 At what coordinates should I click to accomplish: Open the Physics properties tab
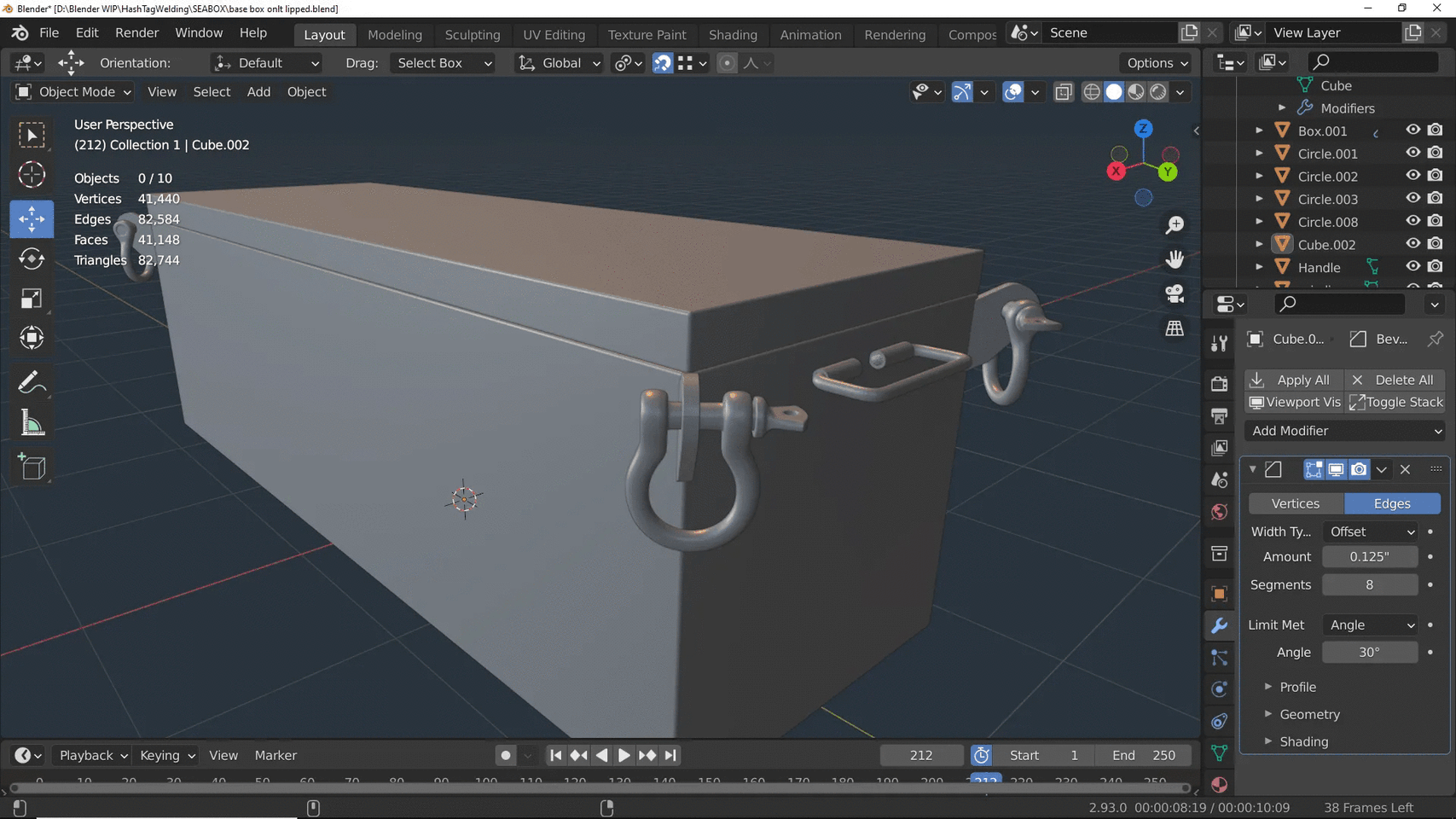[x=1220, y=689]
